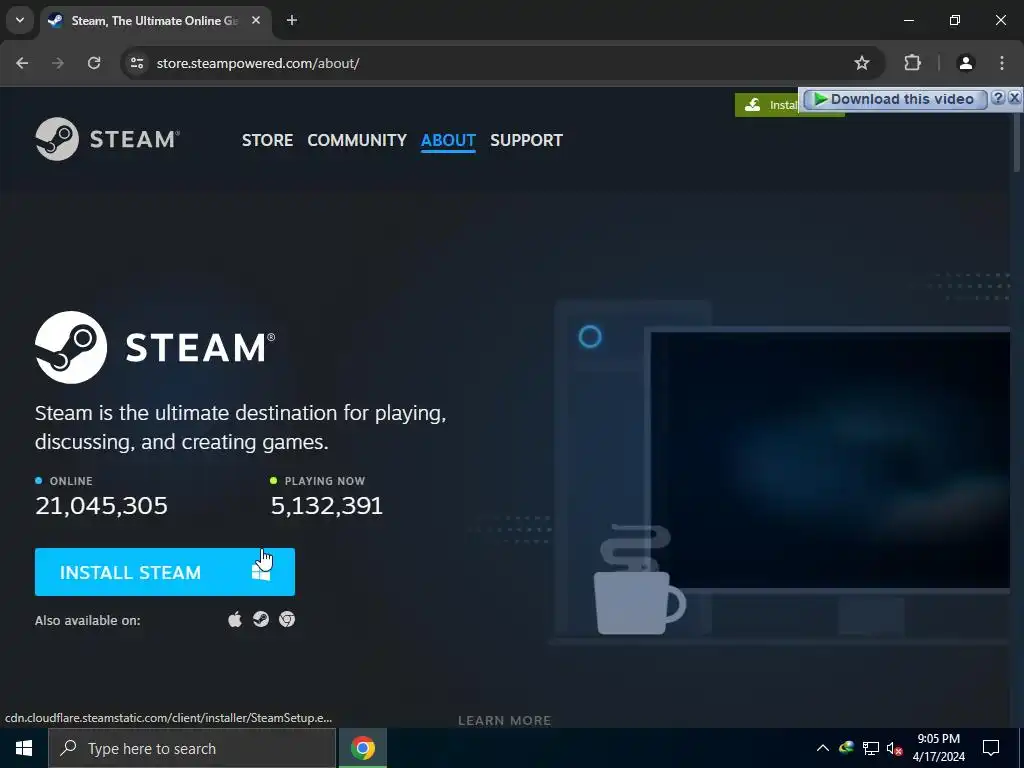
Task: Click the SteamOS availability icon
Action: [261, 619]
